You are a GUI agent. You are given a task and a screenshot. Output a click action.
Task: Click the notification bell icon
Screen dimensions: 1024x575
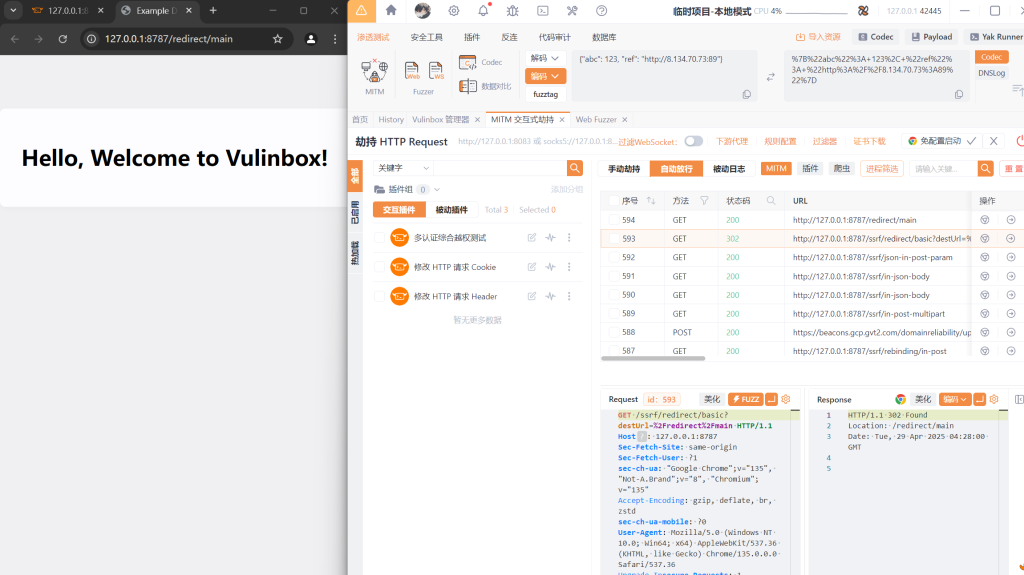point(483,11)
